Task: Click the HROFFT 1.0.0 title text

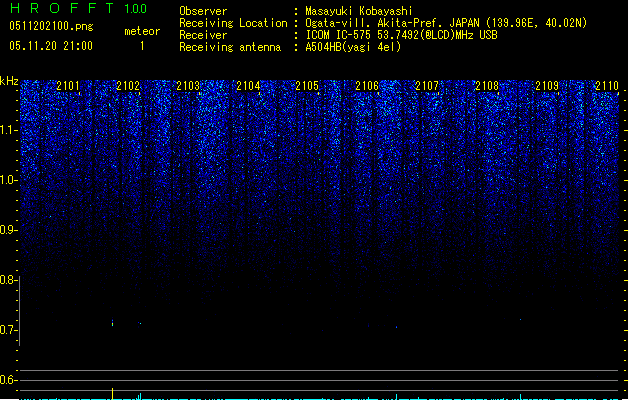Action: (78, 8)
